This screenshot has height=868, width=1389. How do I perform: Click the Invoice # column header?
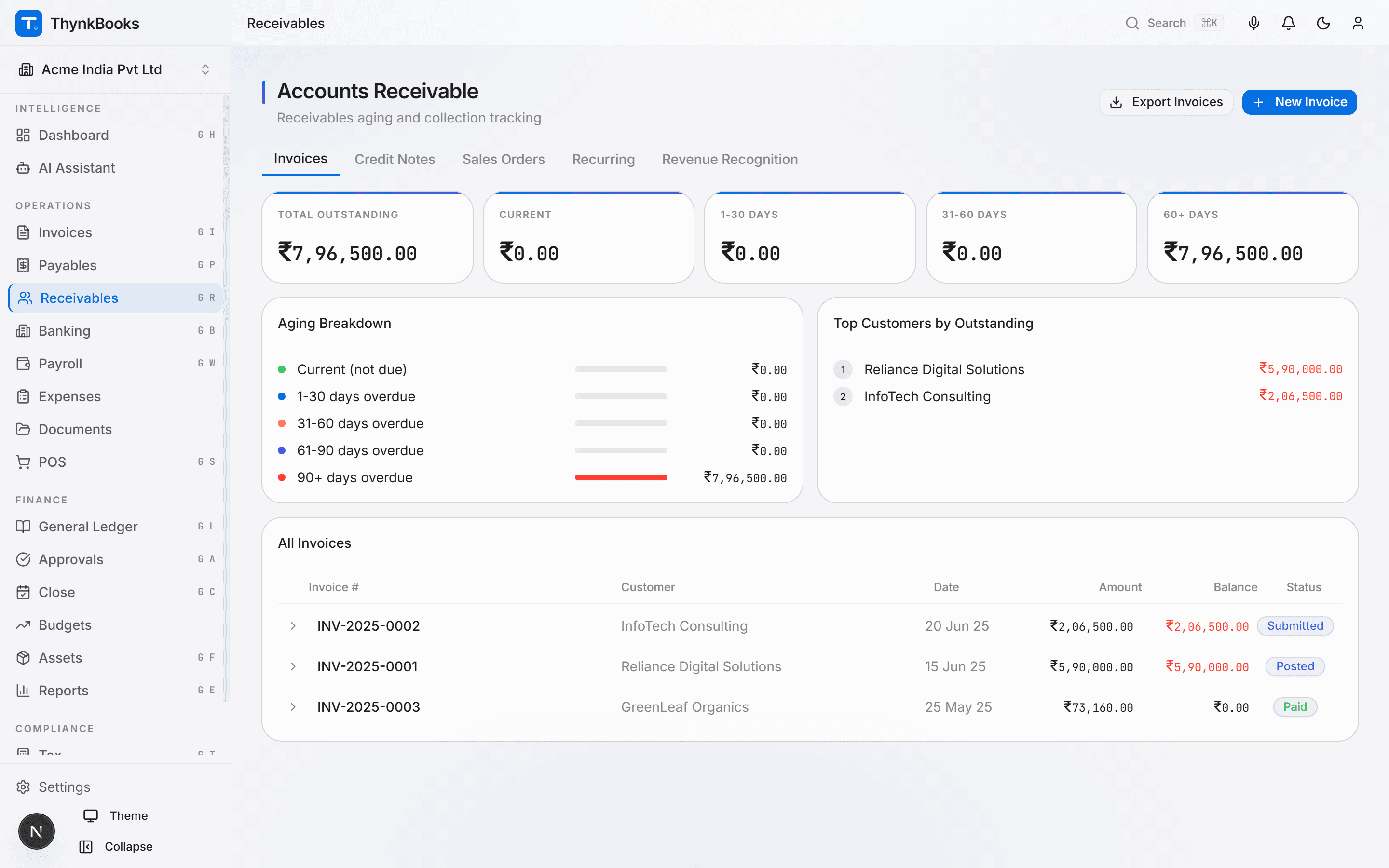click(x=333, y=587)
